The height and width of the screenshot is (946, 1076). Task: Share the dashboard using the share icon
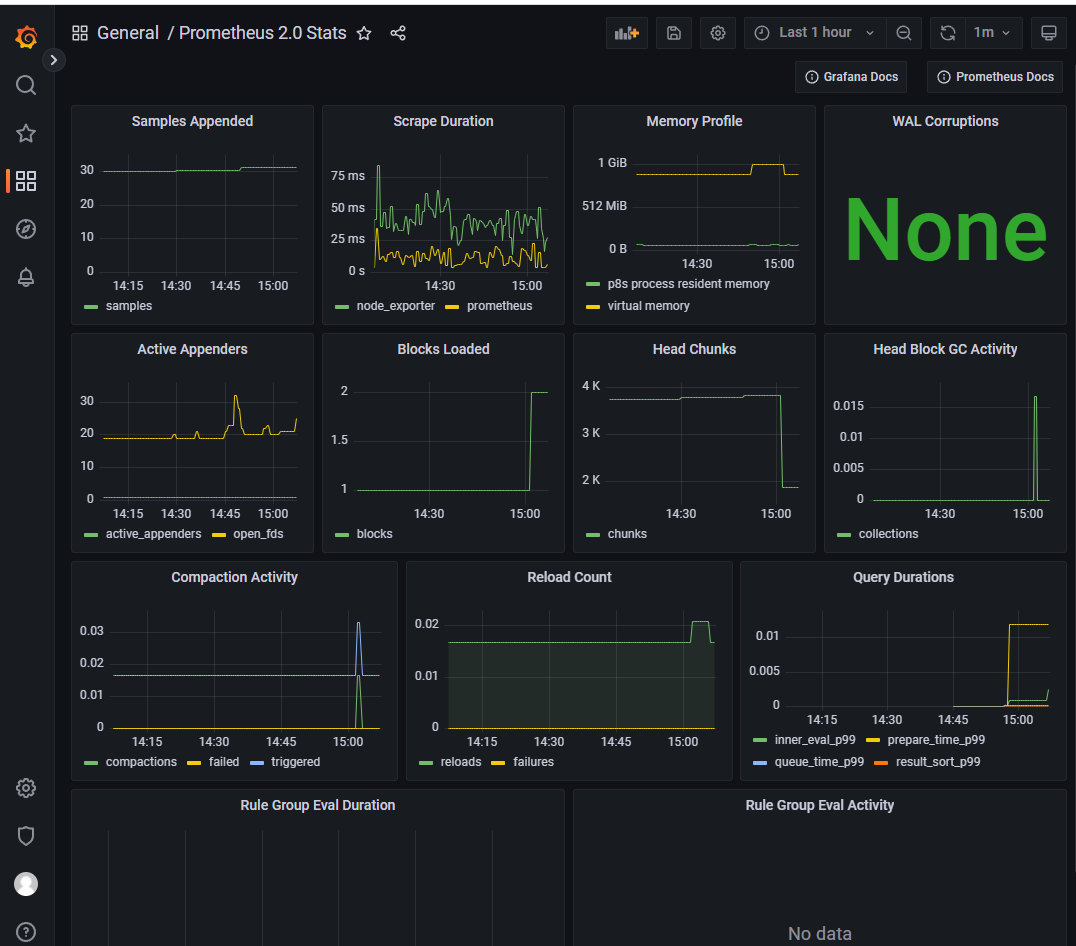point(398,33)
